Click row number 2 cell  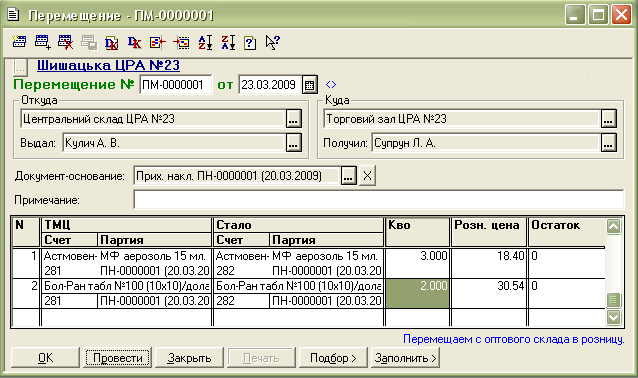[26, 293]
